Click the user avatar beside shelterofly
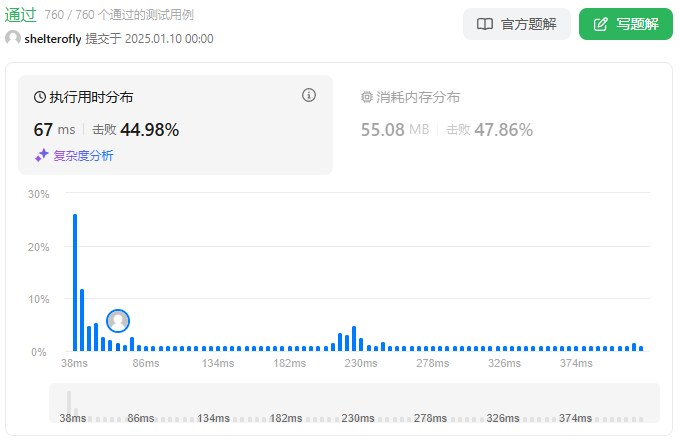The height and width of the screenshot is (443, 680). (13, 38)
